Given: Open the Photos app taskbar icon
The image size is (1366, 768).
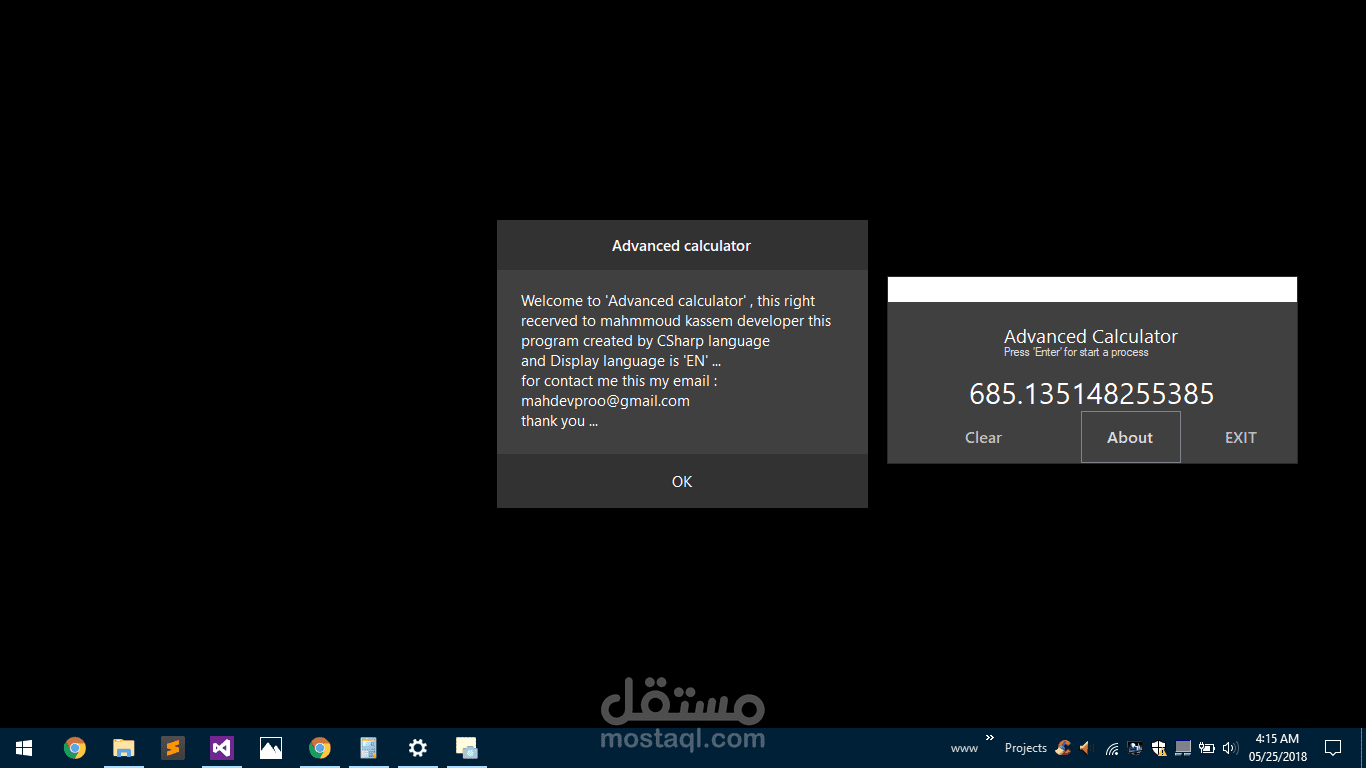Looking at the screenshot, I should coord(271,748).
